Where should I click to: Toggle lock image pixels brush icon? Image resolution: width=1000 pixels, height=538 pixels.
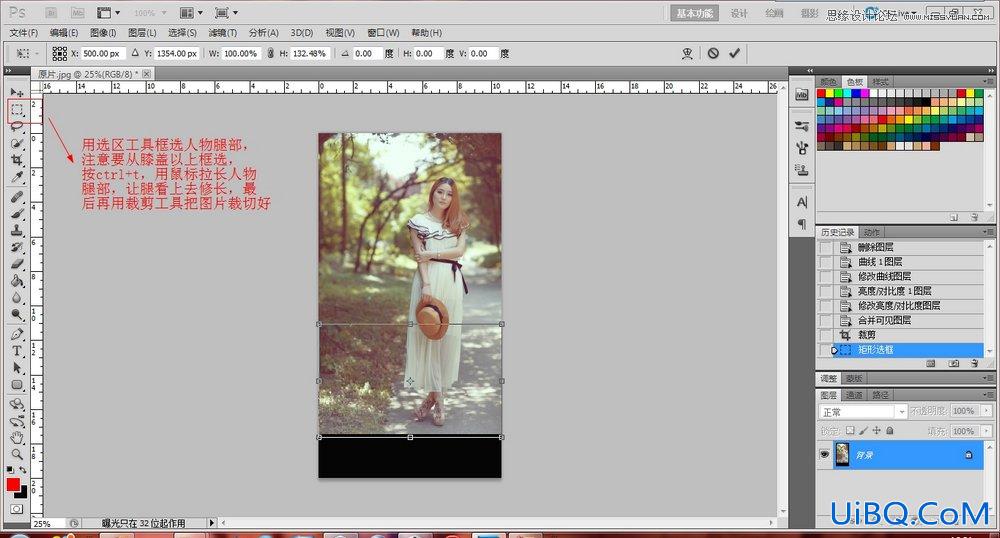(x=864, y=431)
